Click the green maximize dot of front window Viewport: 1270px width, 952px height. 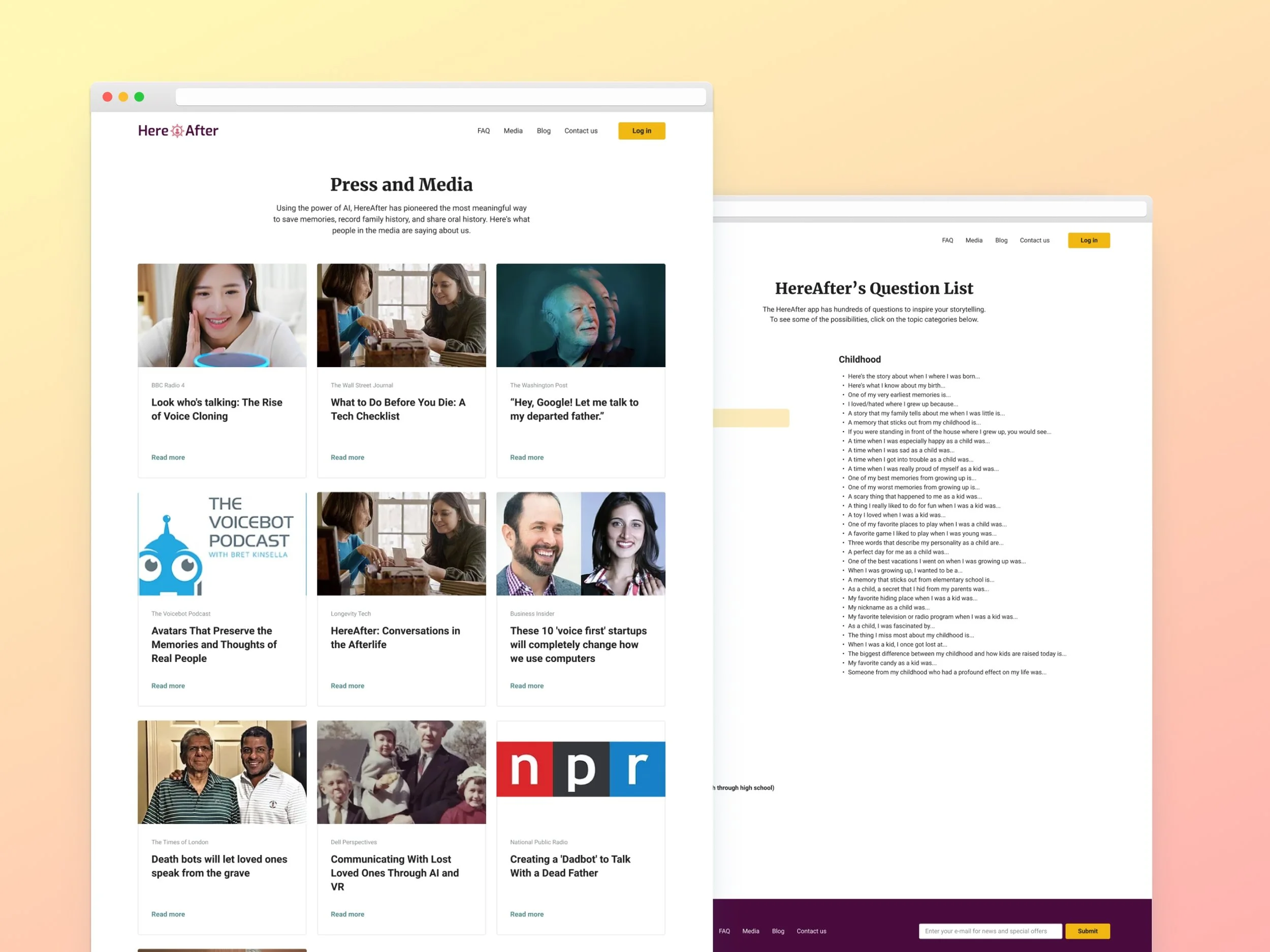(x=139, y=97)
